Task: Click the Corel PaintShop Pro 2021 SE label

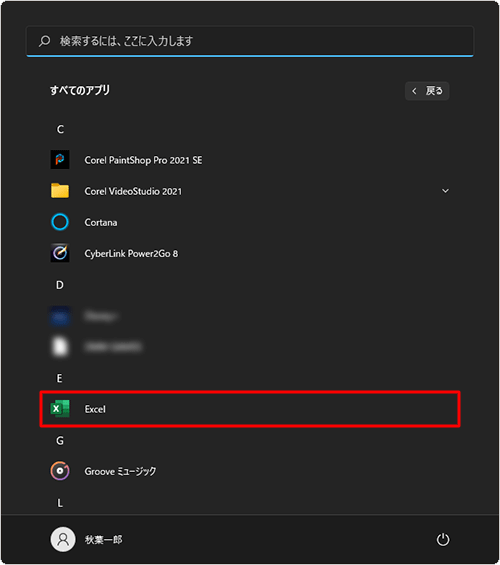Action: tap(143, 160)
